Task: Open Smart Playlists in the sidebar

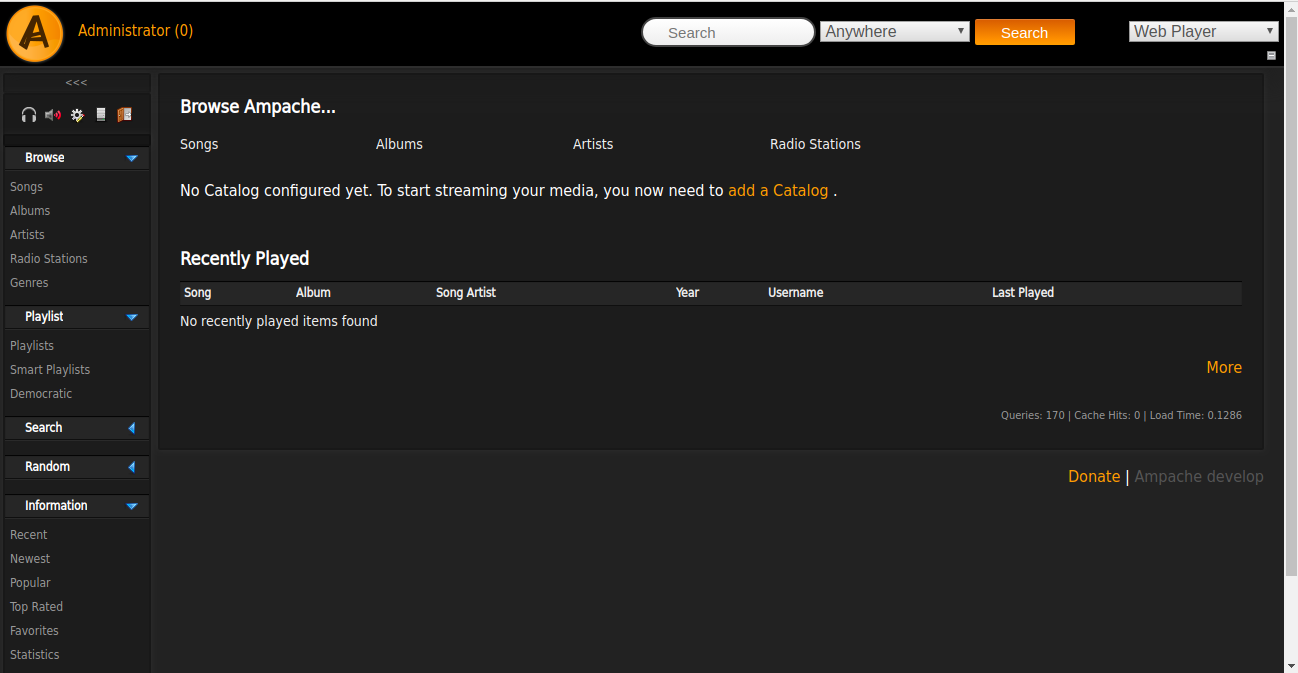Action: pos(50,370)
